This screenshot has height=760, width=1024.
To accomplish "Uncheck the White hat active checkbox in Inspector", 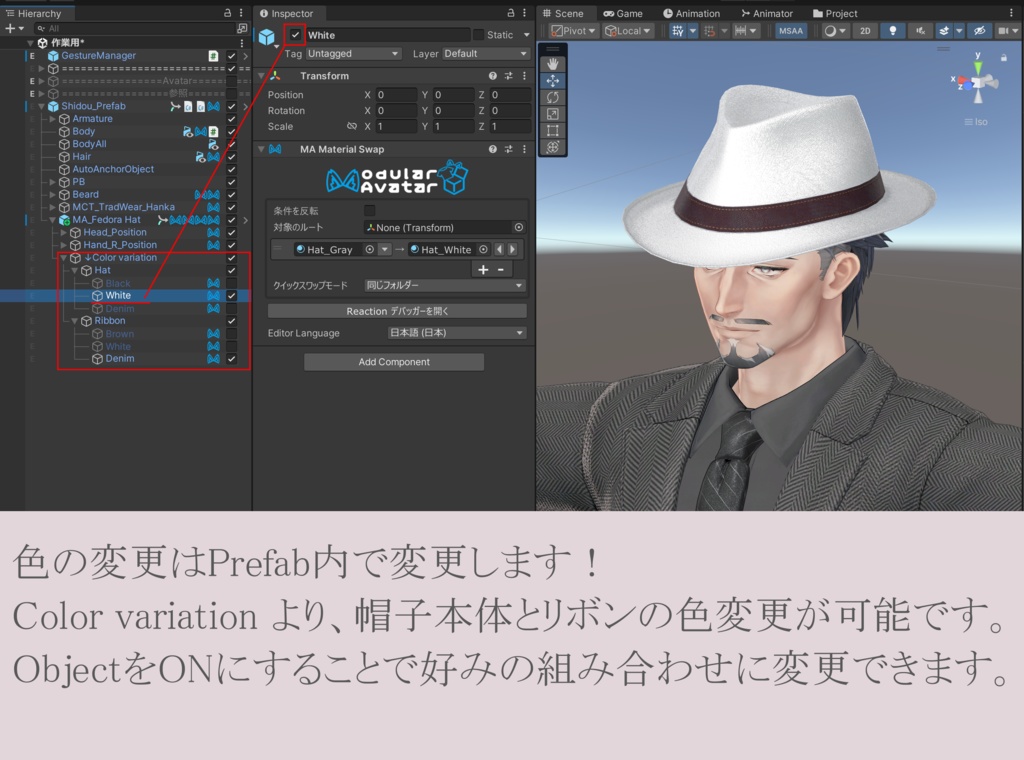I will [x=293, y=34].
